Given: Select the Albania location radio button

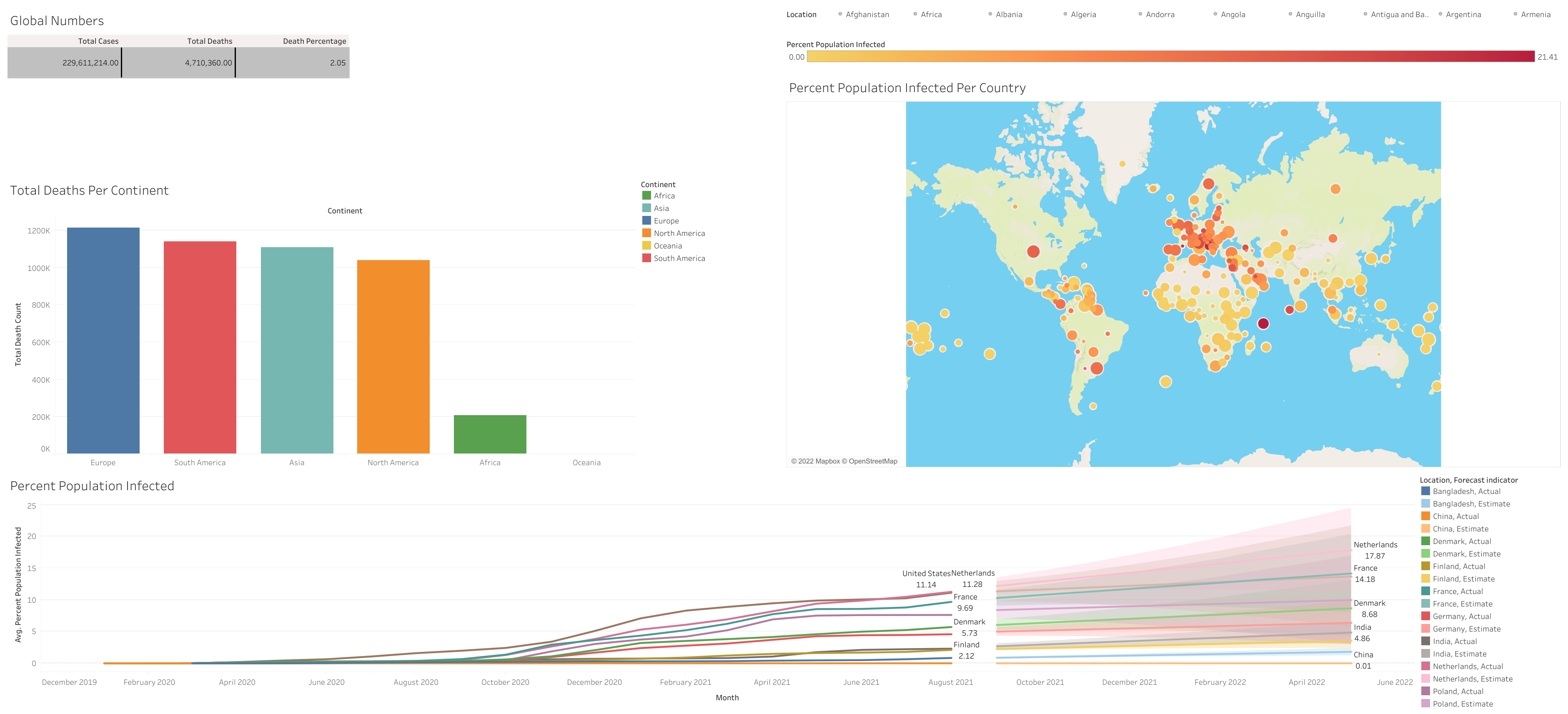Looking at the screenshot, I should click(x=990, y=14).
